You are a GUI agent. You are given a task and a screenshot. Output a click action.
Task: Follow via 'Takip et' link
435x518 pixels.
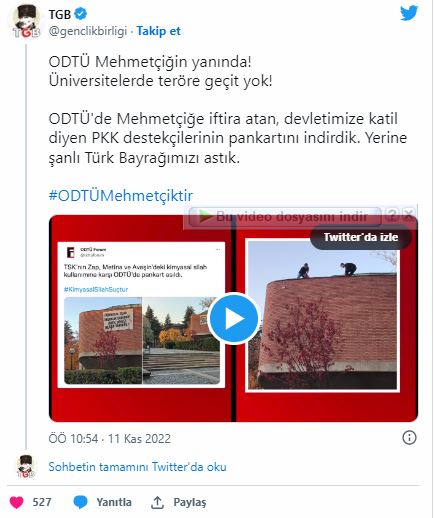pyautogui.click(x=159, y=31)
